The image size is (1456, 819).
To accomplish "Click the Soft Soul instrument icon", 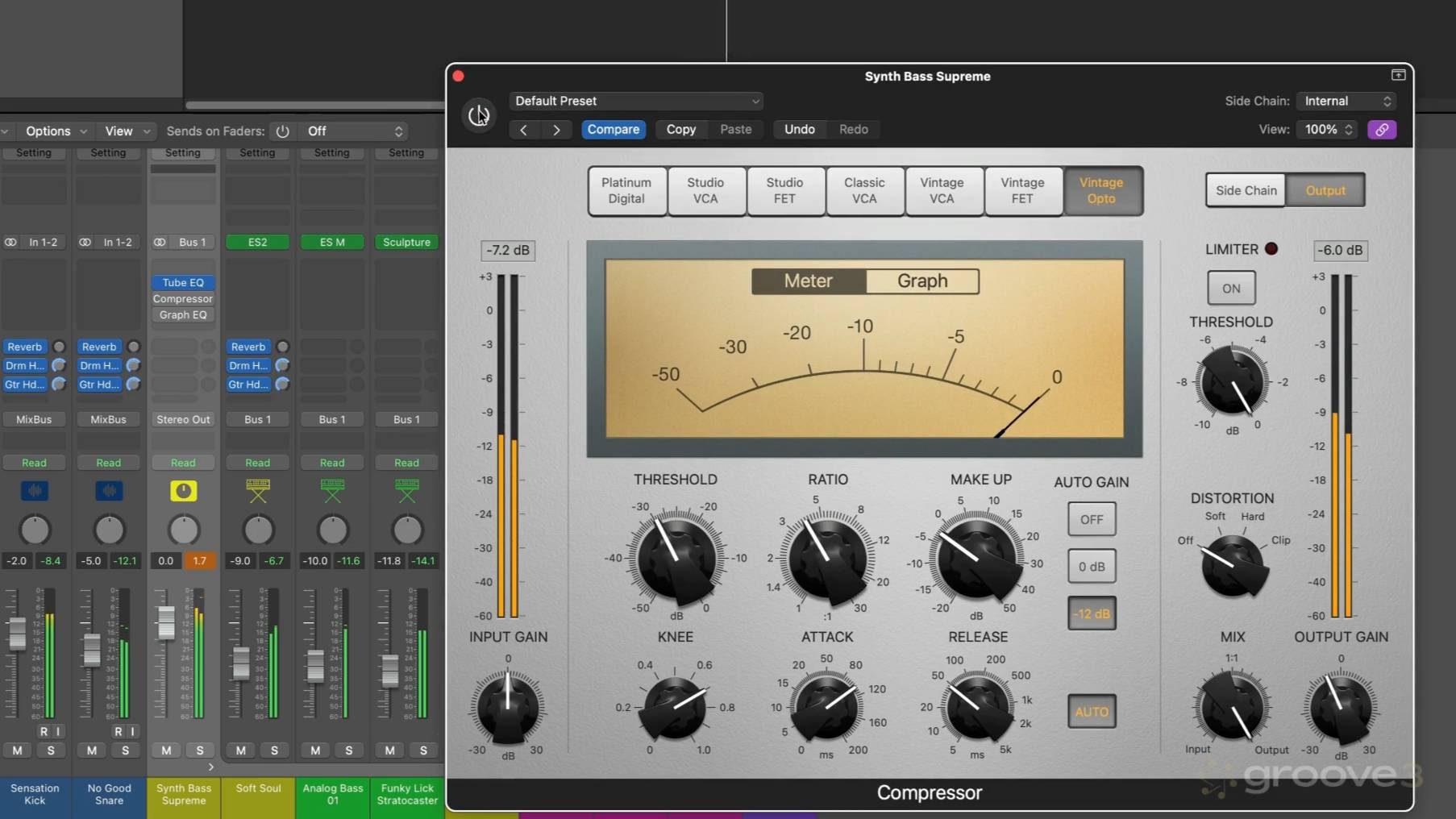I will click(258, 491).
